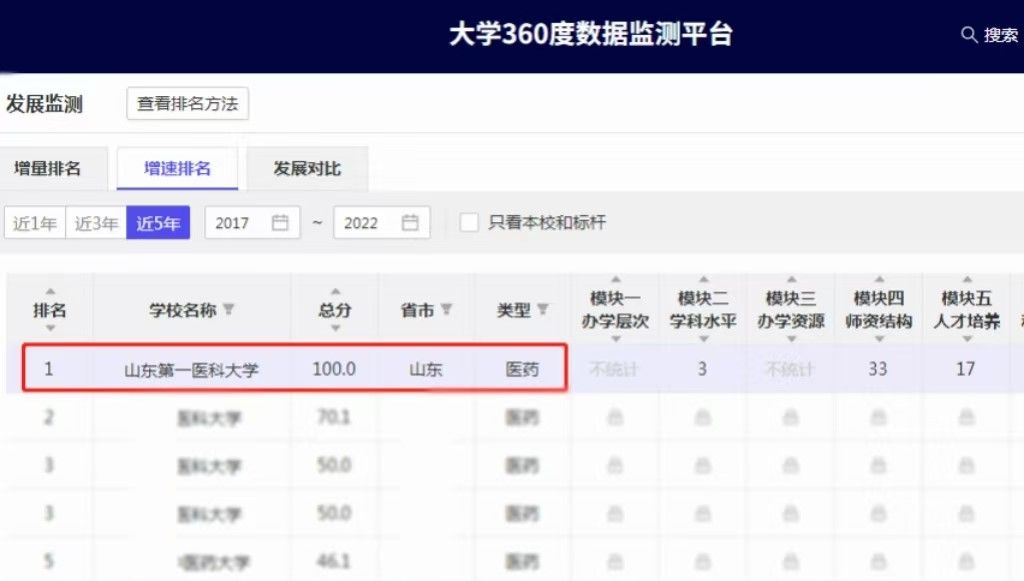
Task: Sort the table by 总分 column
Action: coord(335,310)
